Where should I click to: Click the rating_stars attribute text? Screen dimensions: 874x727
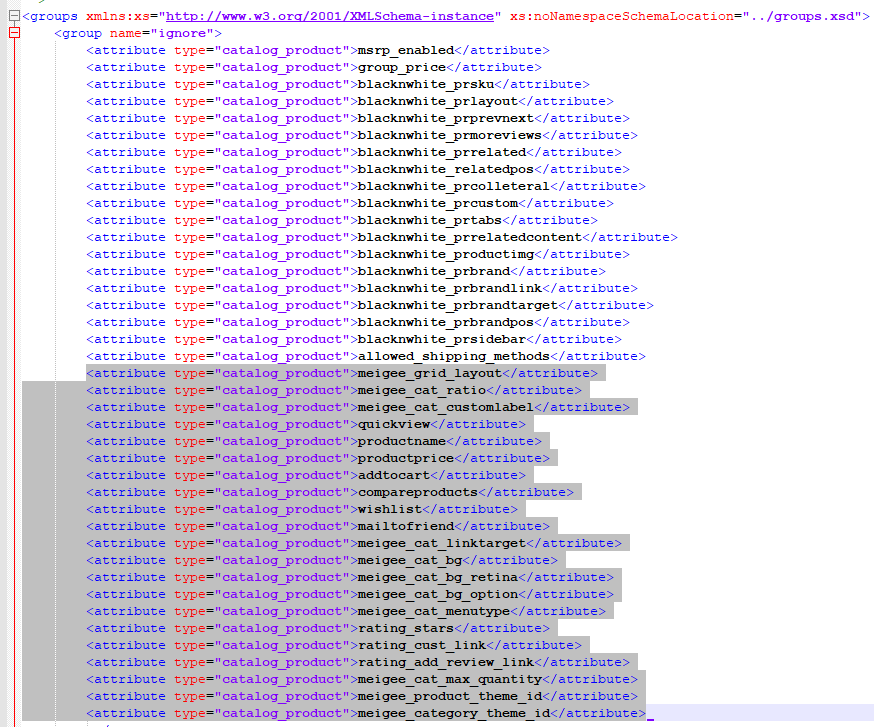point(406,628)
